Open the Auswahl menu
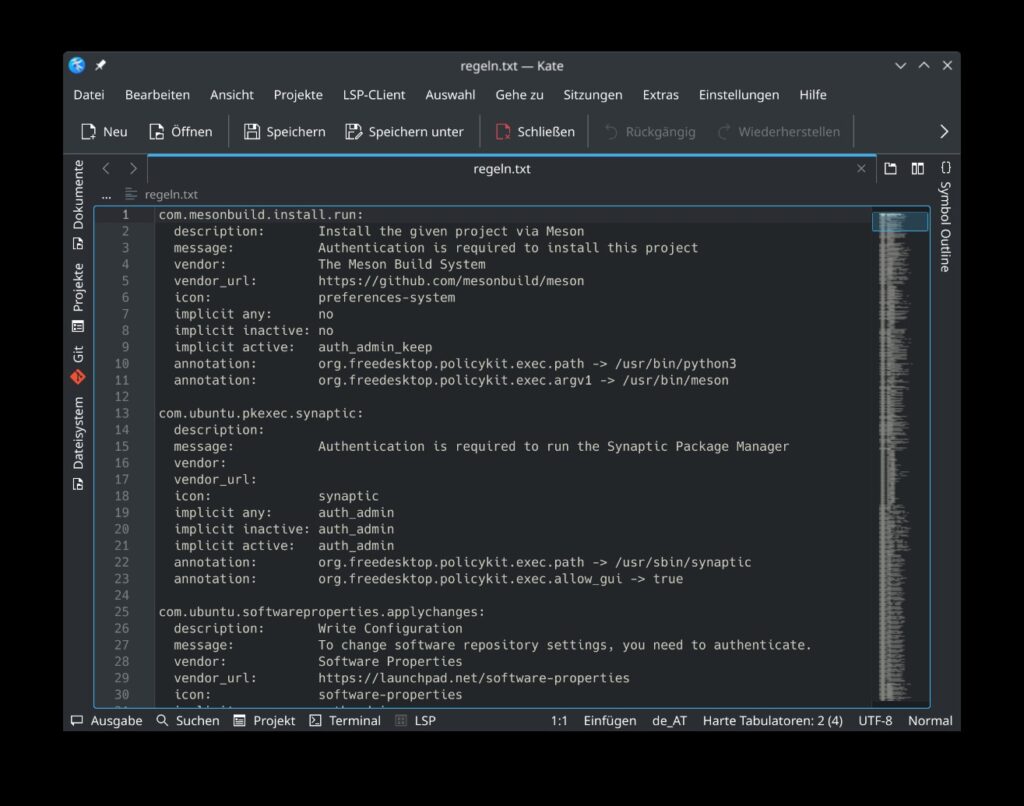 (450, 95)
